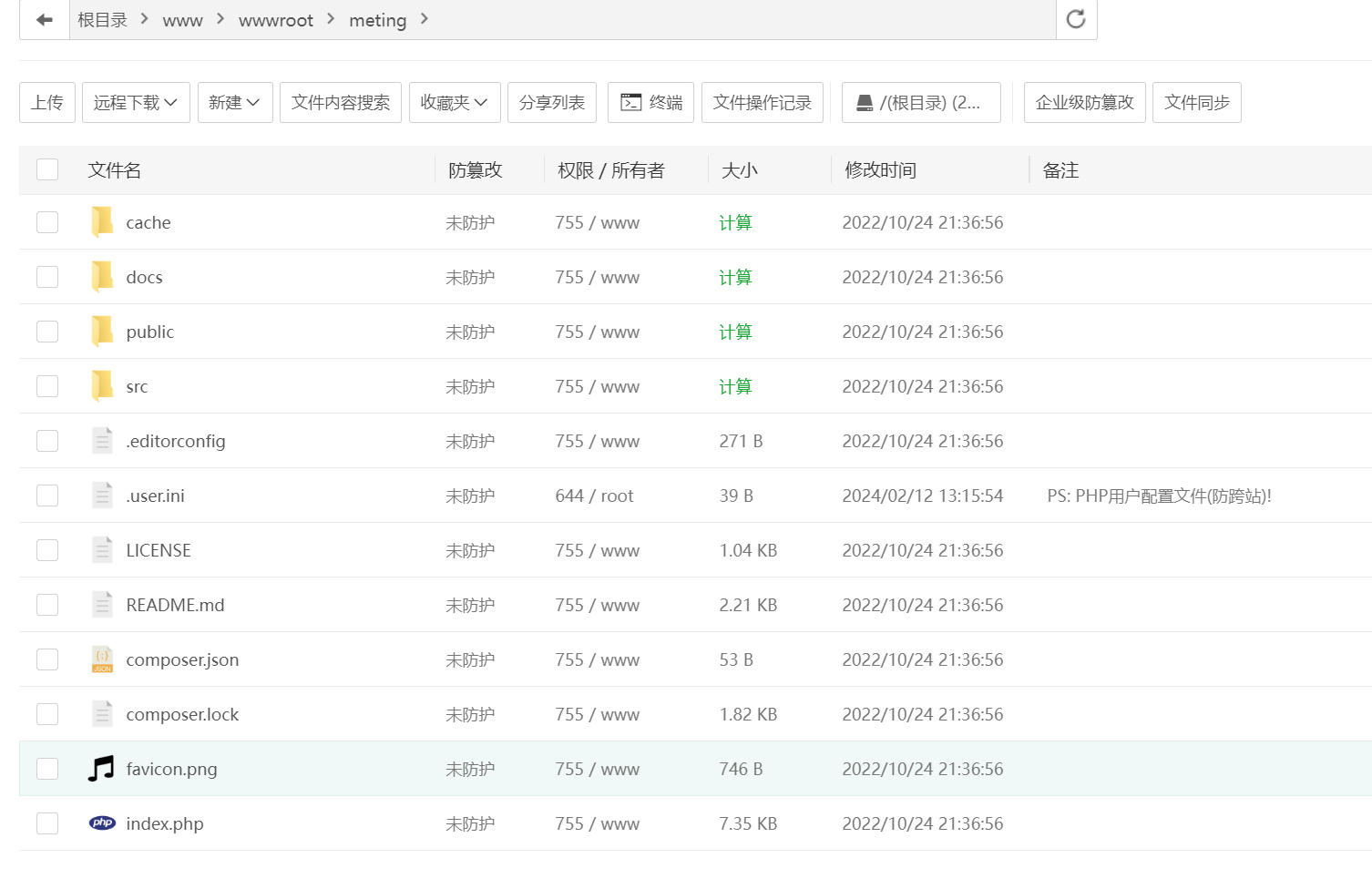The height and width of the screenshot is (889, 1372).
Task: Click the refresh directory icon
Action: tap(1076, 19)
